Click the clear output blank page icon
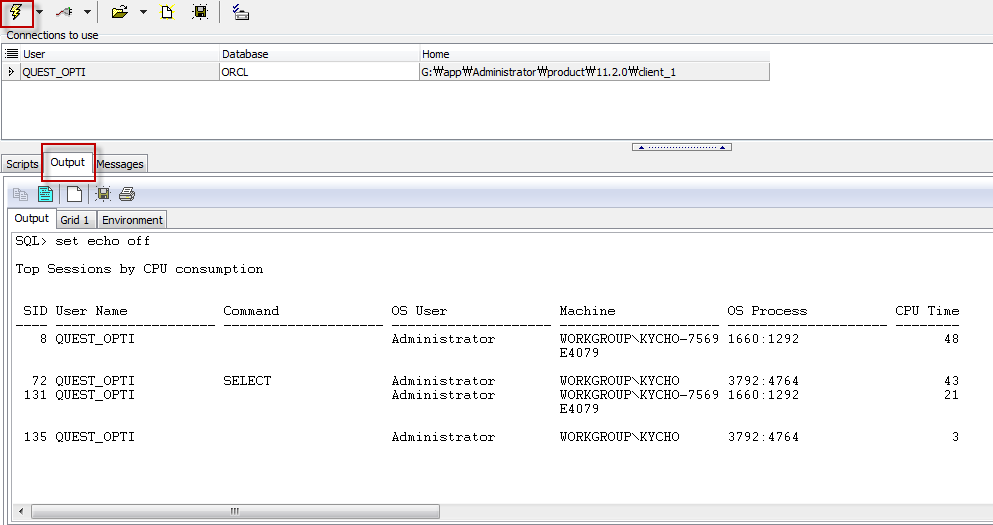This screenshot has width=993, height=525. (74, 194)
